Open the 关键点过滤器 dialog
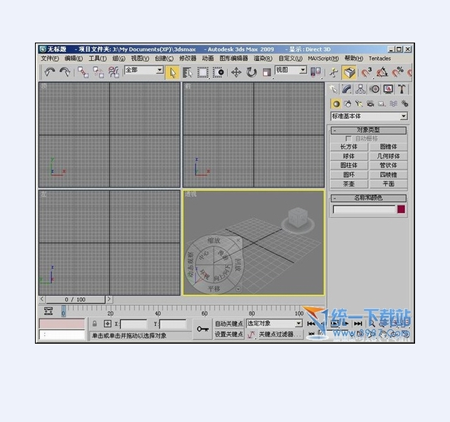The height and width of the screenshot is (422, 450). (280, 334)
